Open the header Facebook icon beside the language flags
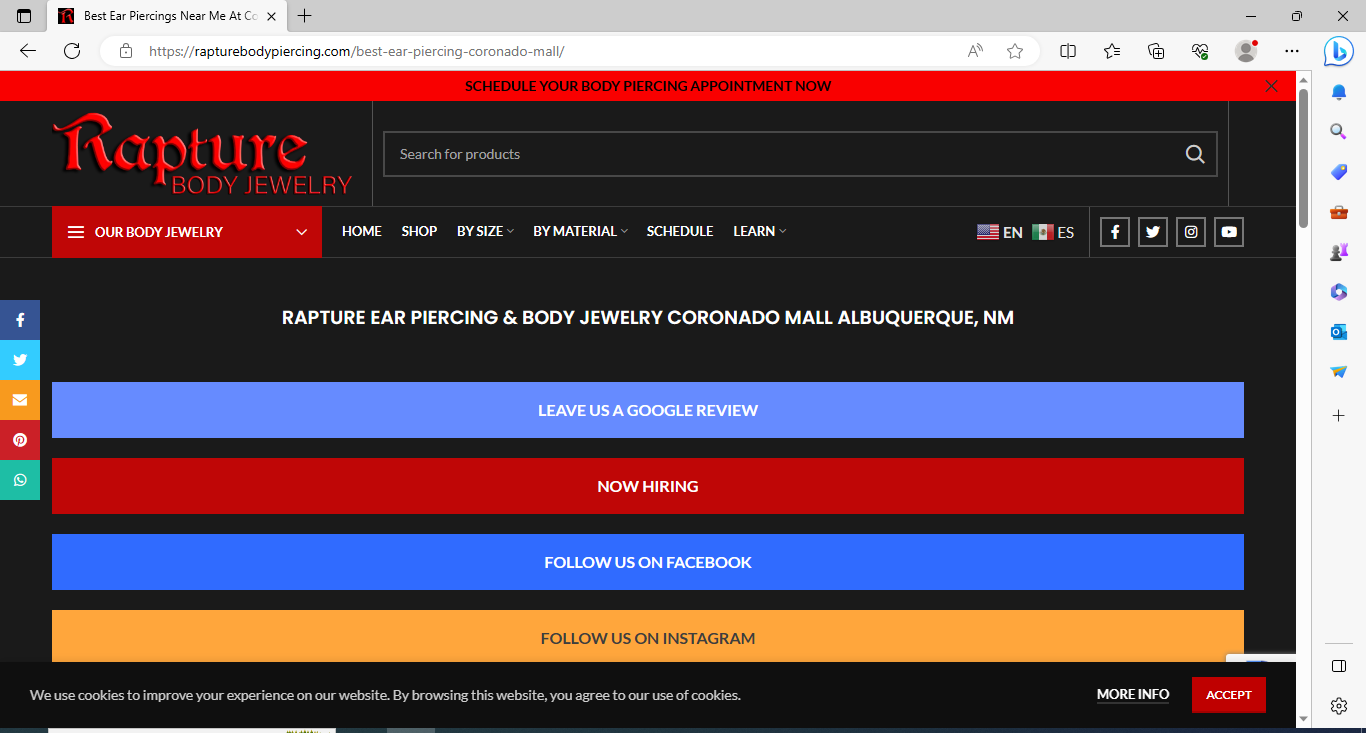Viewport: 1366px width, 733px height. 1115,232
